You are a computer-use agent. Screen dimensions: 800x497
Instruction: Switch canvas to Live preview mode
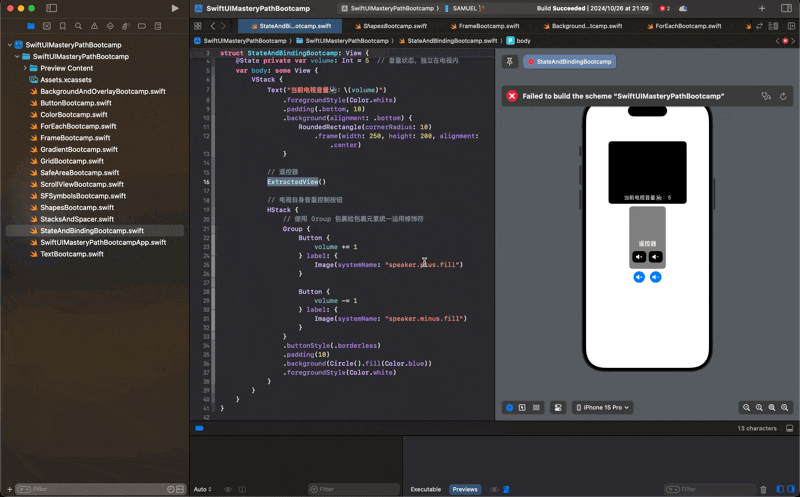[509, 408]
